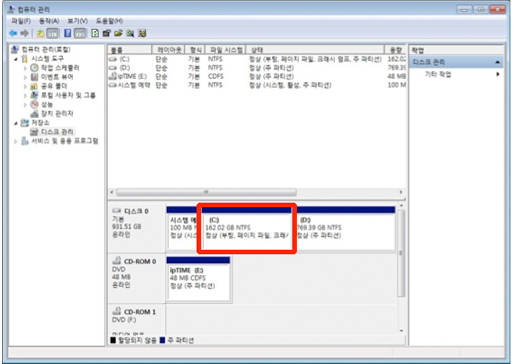
Task: Click the forward arrow toolbar icon
Action: click(25, 33)
